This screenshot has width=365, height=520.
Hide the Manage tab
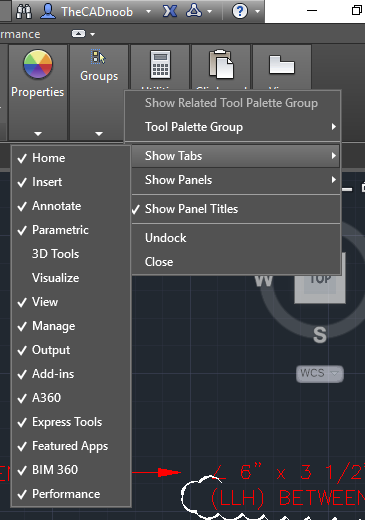click(71, 326)
